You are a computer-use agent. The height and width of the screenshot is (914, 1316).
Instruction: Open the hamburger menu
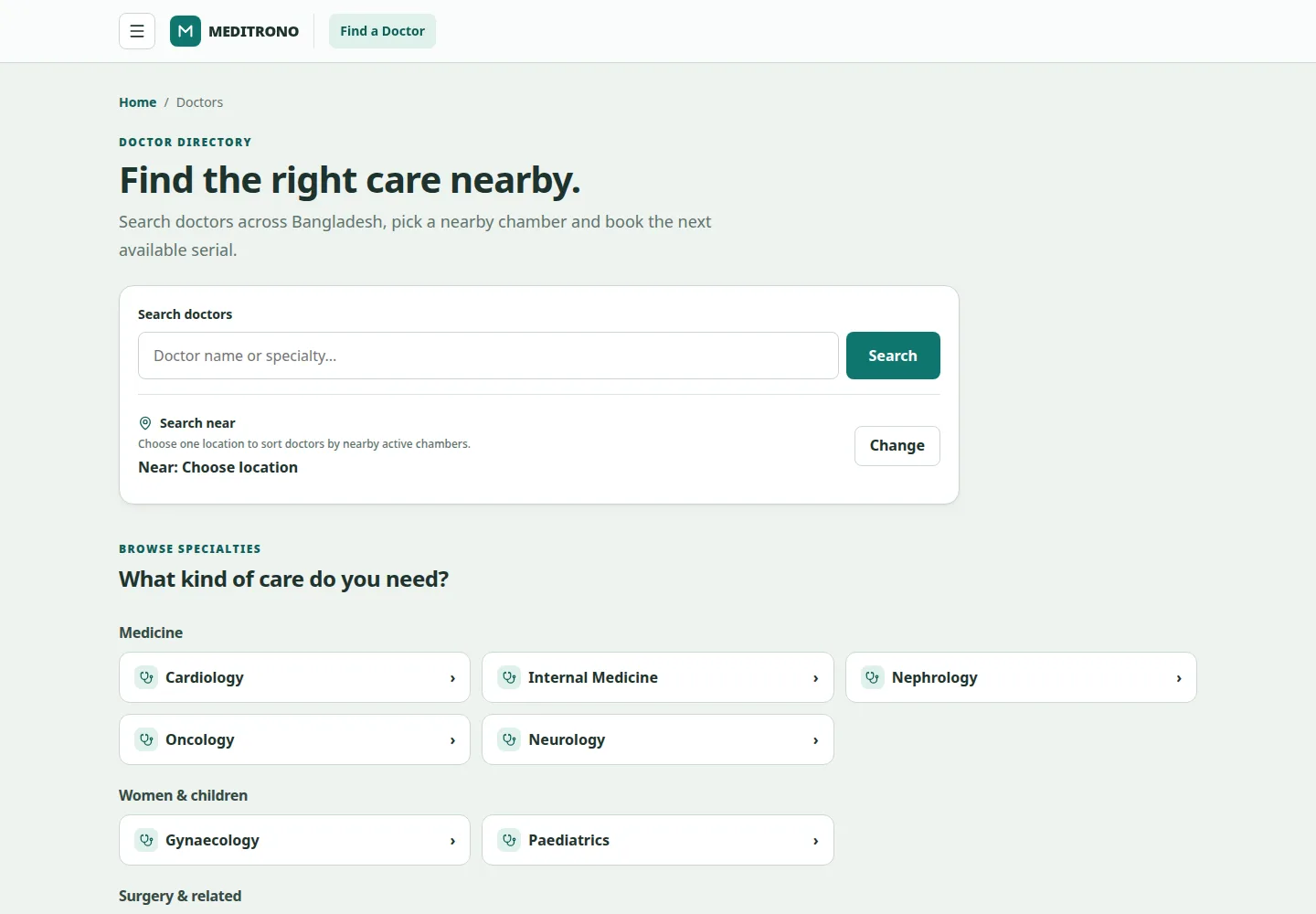point(137,31)
